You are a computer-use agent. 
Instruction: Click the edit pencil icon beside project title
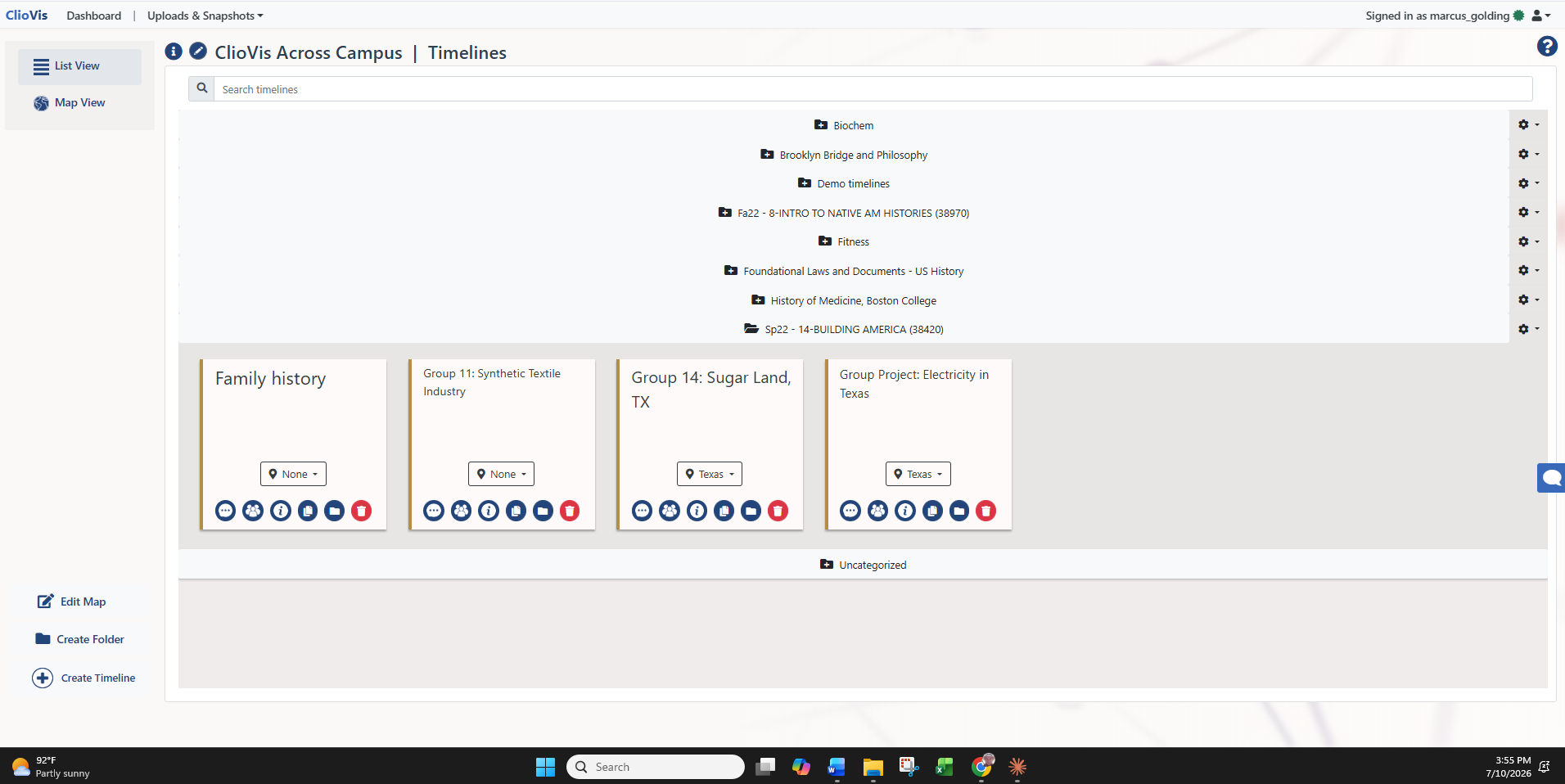(x=198, y=52)
